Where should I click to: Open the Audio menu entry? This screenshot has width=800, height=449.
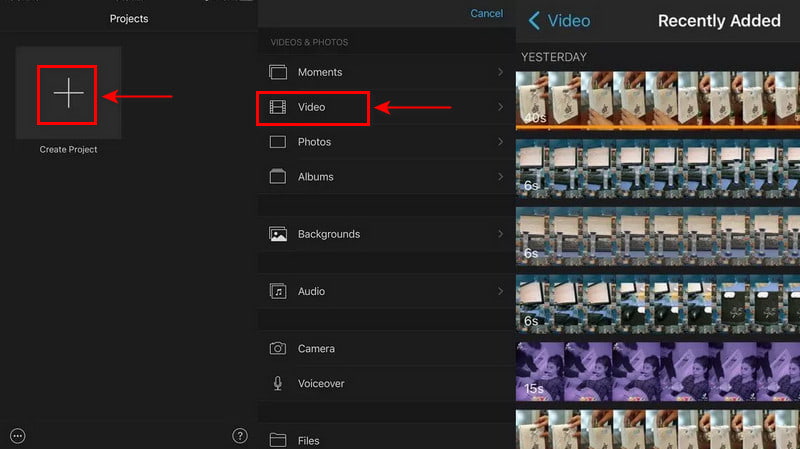387,291
